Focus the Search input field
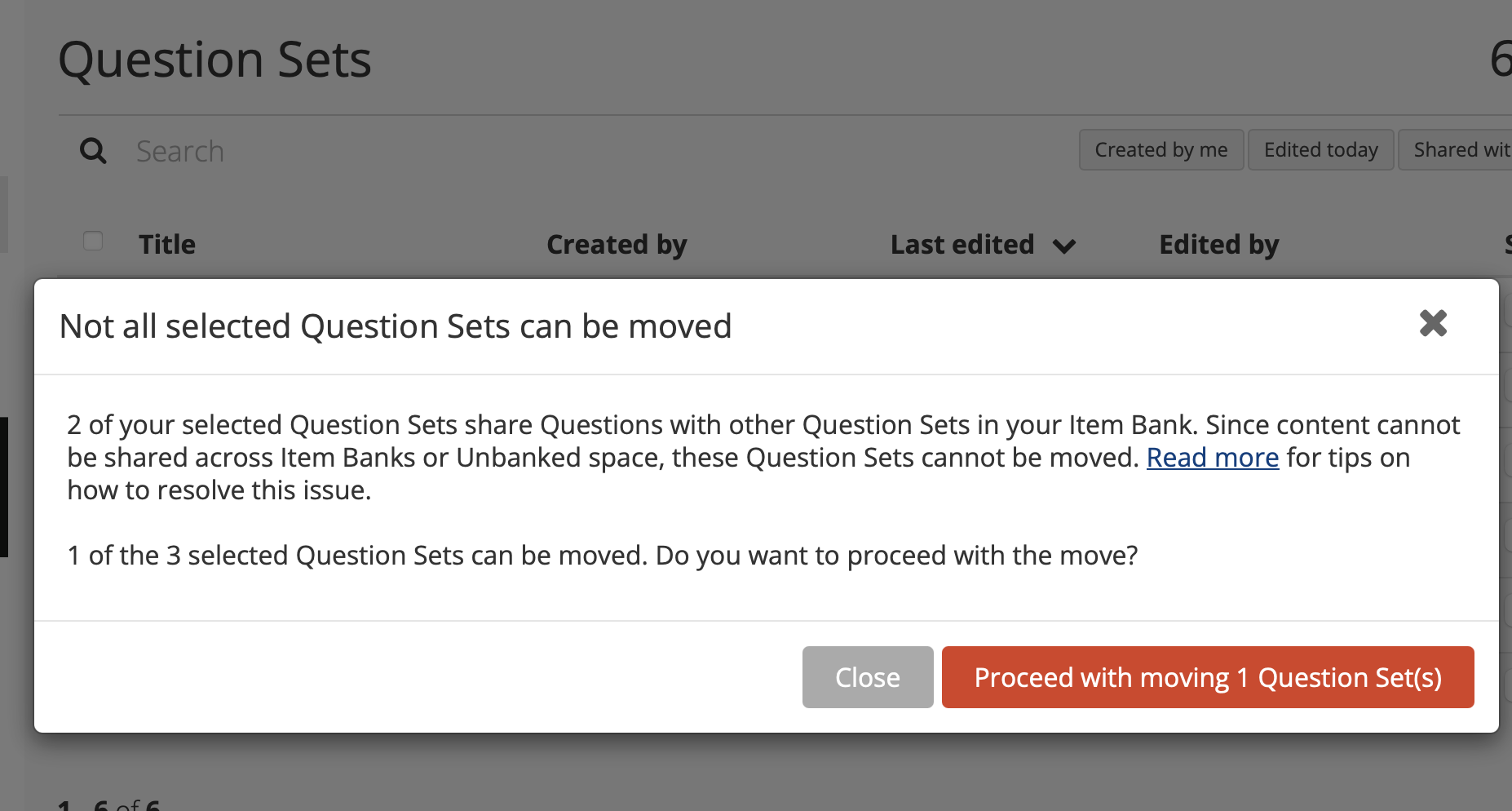 (571, 151)
